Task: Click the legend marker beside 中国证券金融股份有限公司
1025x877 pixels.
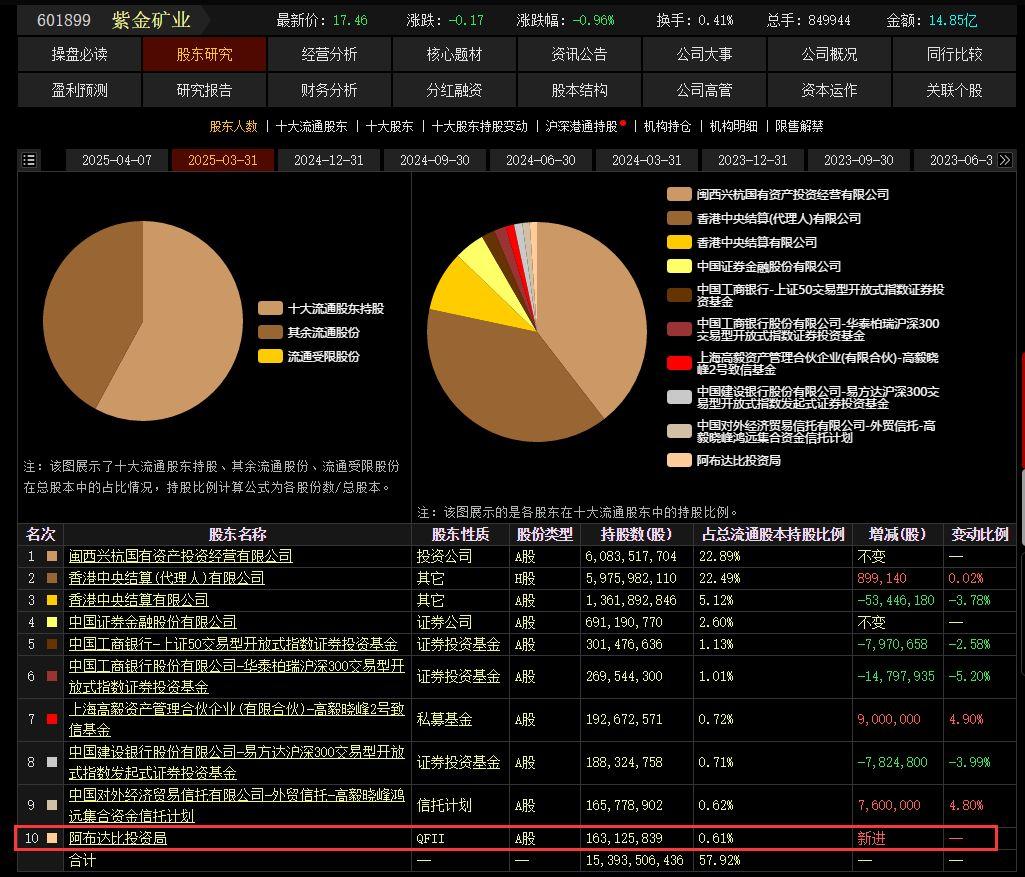Action: 678,266
